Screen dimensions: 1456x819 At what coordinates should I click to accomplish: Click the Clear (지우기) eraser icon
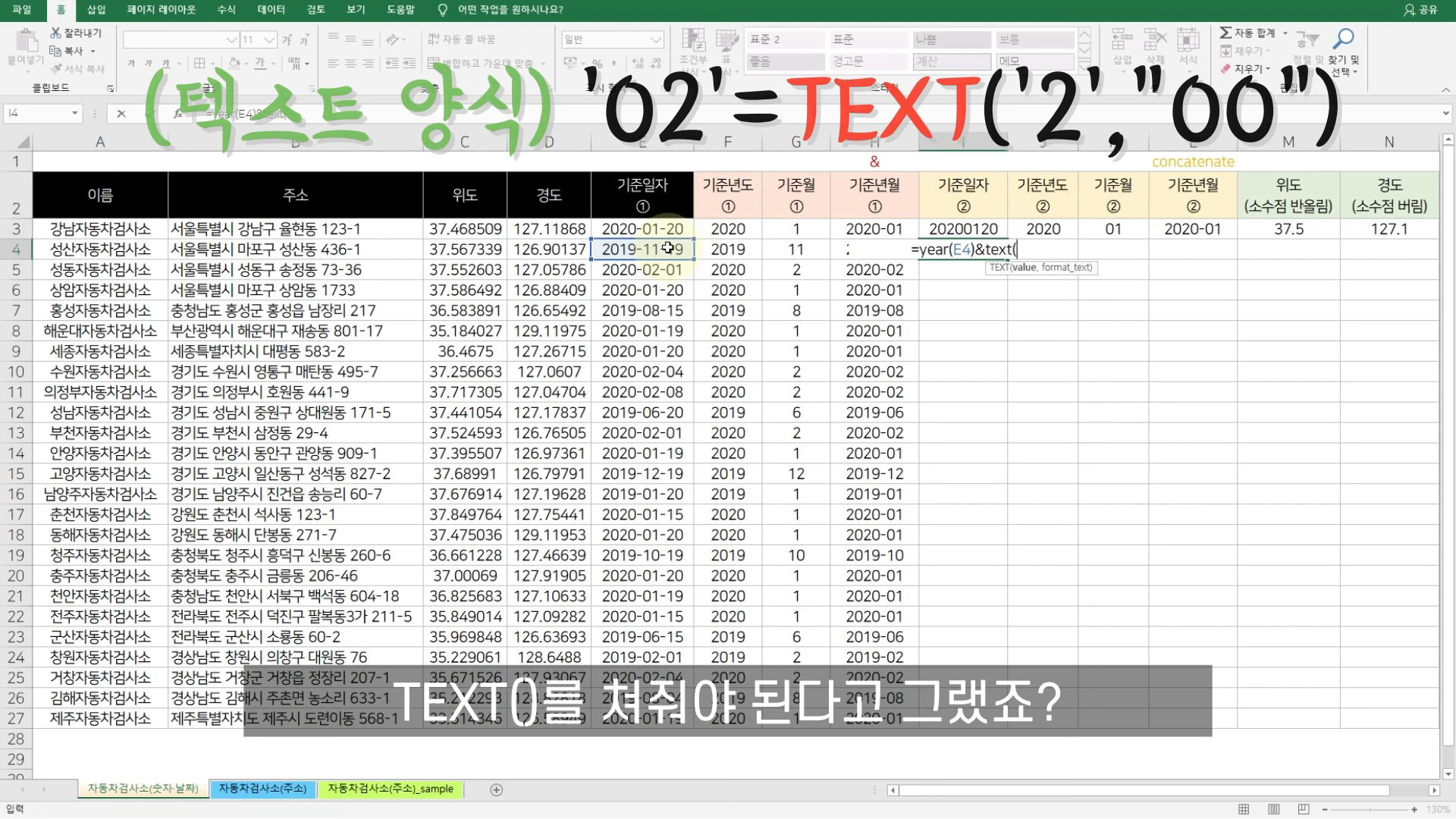tap(1225, 68)
